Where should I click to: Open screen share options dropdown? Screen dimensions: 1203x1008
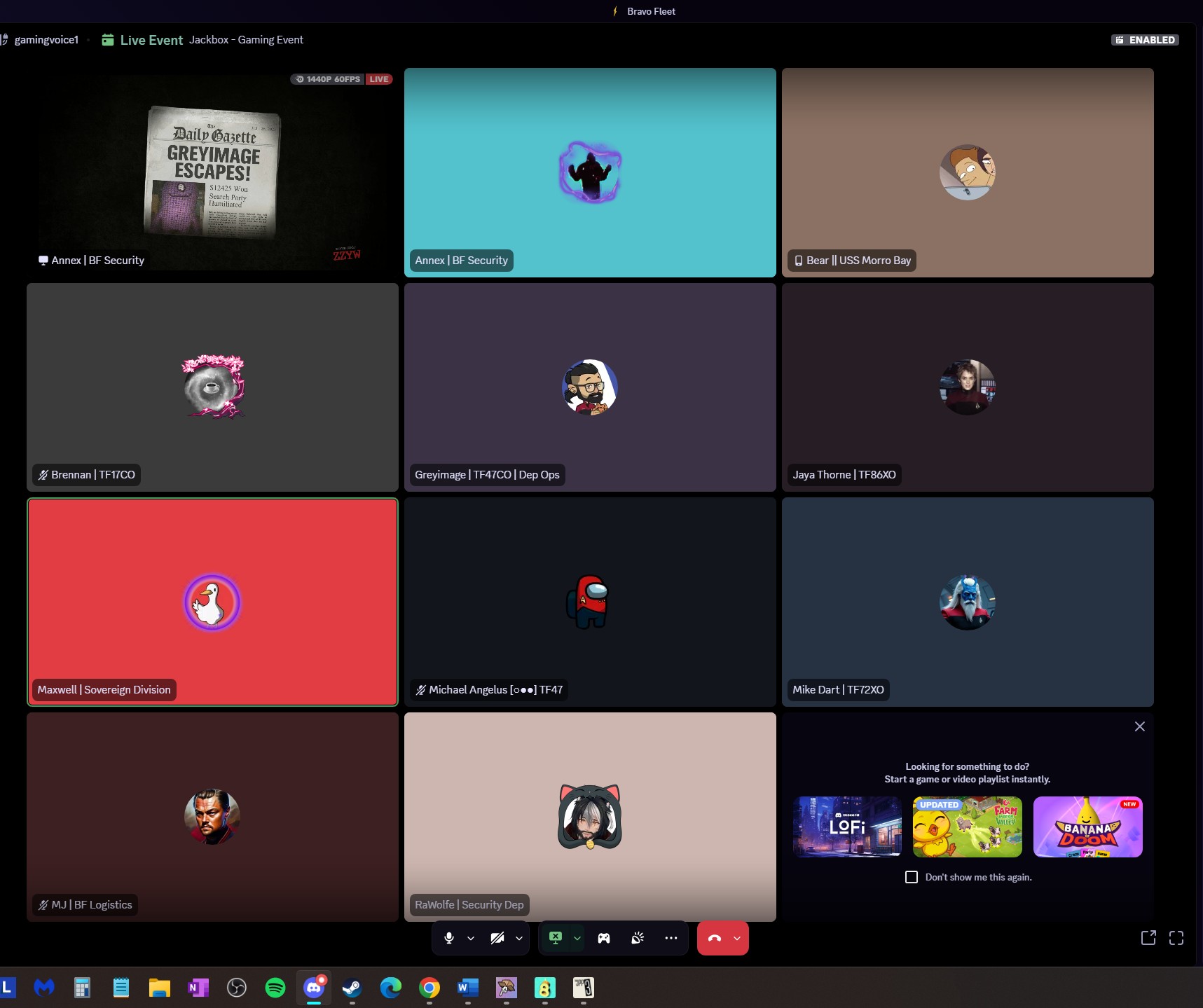coord(577,938)
